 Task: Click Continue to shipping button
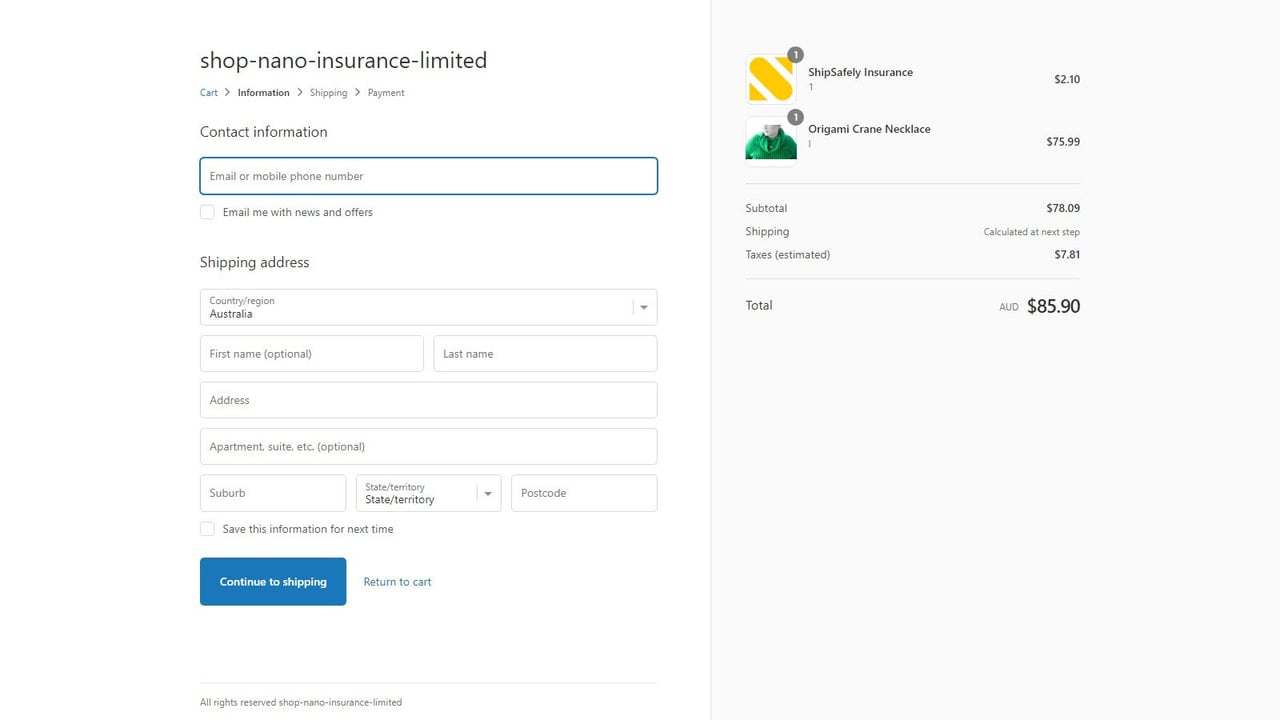[273, 581]
